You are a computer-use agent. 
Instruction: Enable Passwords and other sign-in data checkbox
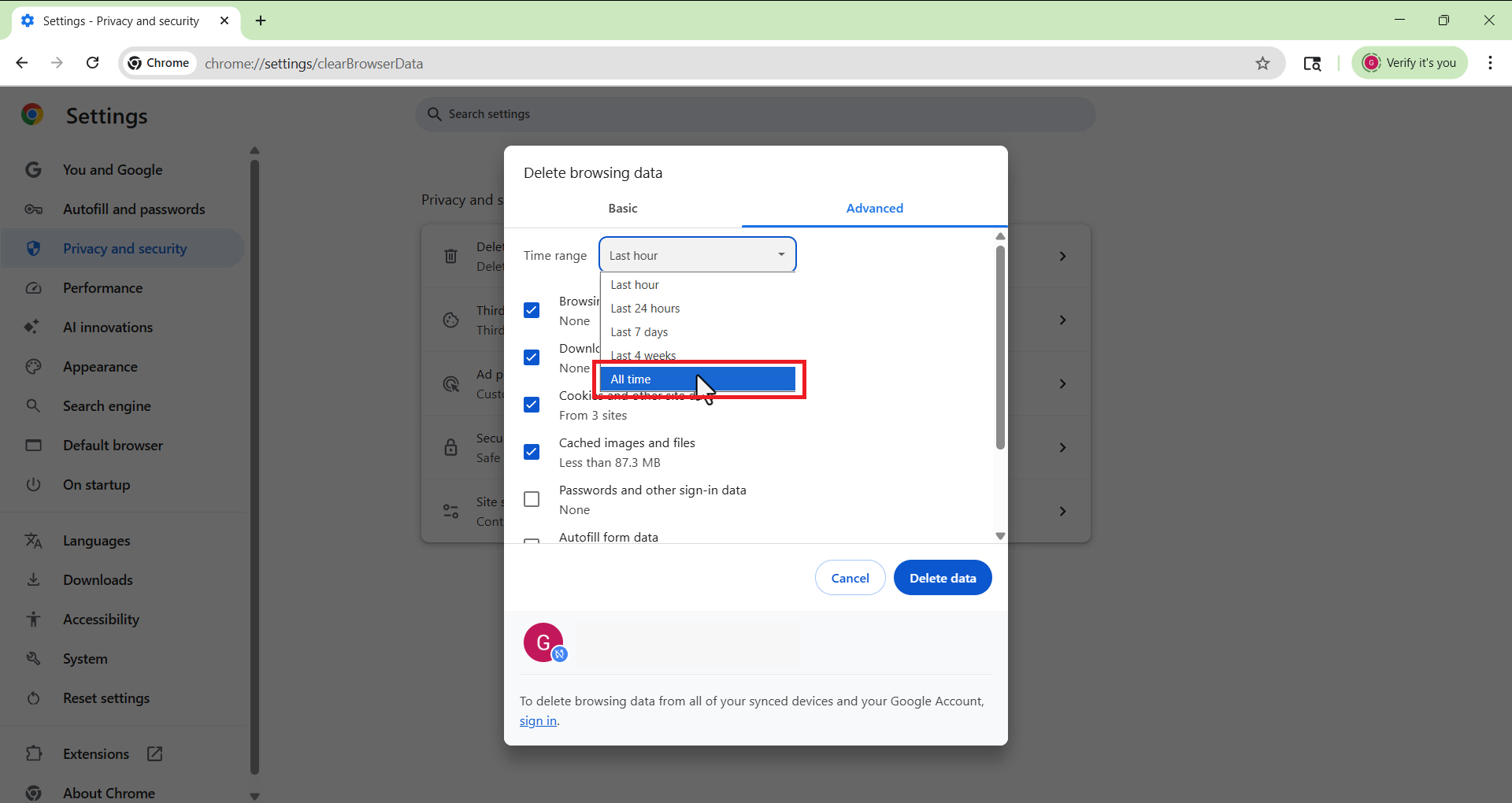[x=532, y=499]
